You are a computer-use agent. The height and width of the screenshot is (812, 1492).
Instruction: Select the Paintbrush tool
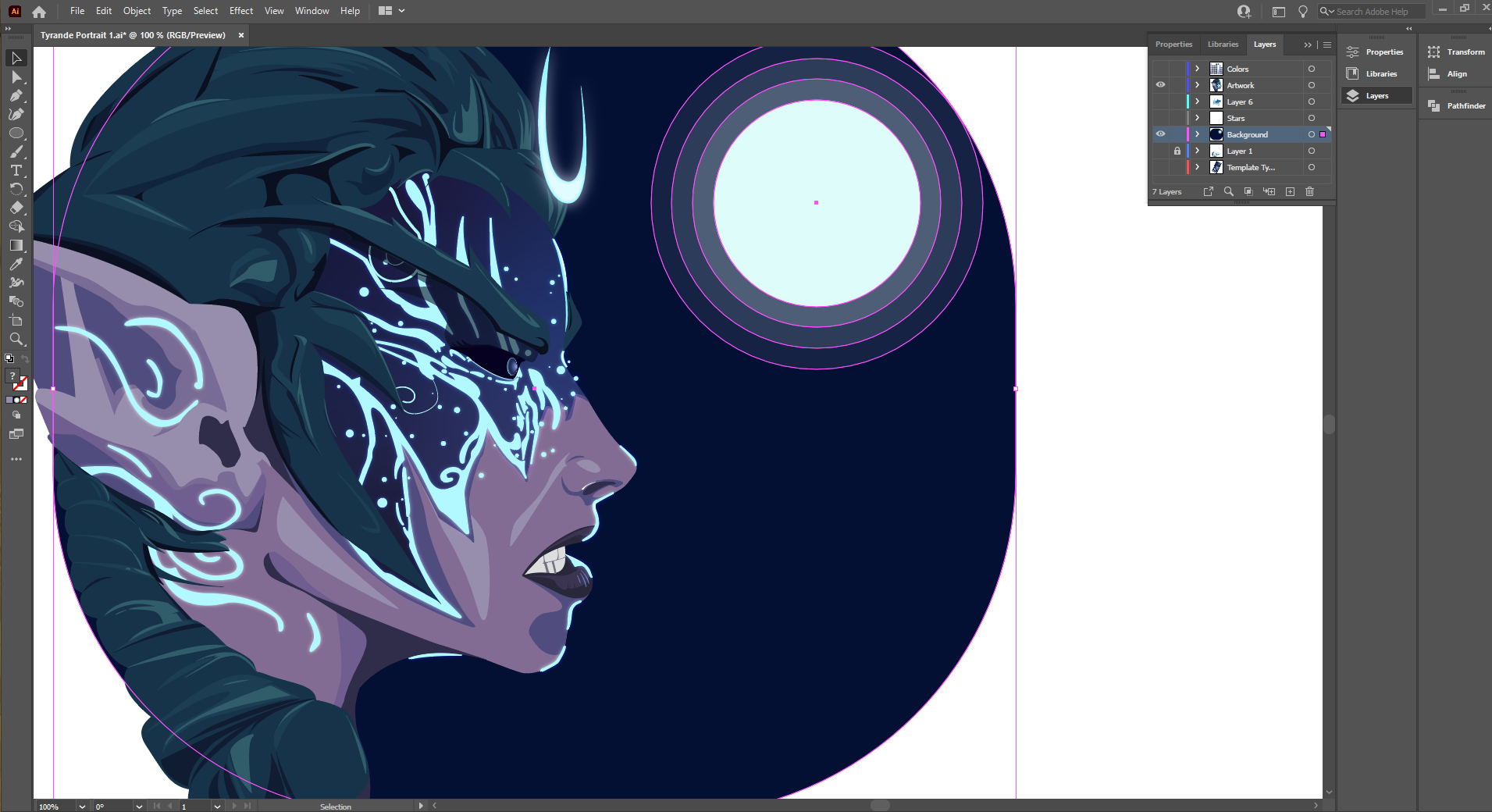(16, 151)
